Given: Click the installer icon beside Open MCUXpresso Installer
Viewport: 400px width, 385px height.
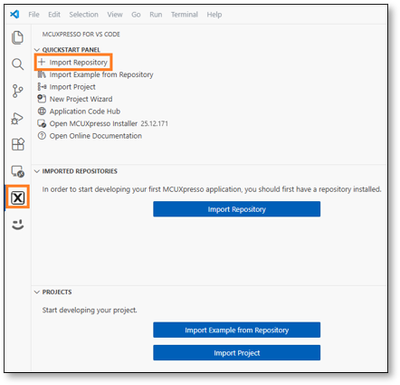Looking at the screenshot, I should (x=42, y=123).
